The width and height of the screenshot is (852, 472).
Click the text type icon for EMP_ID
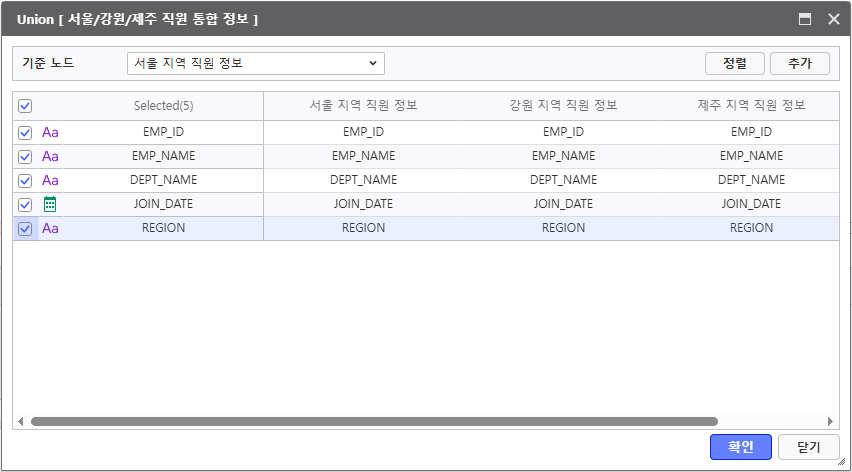50,132
